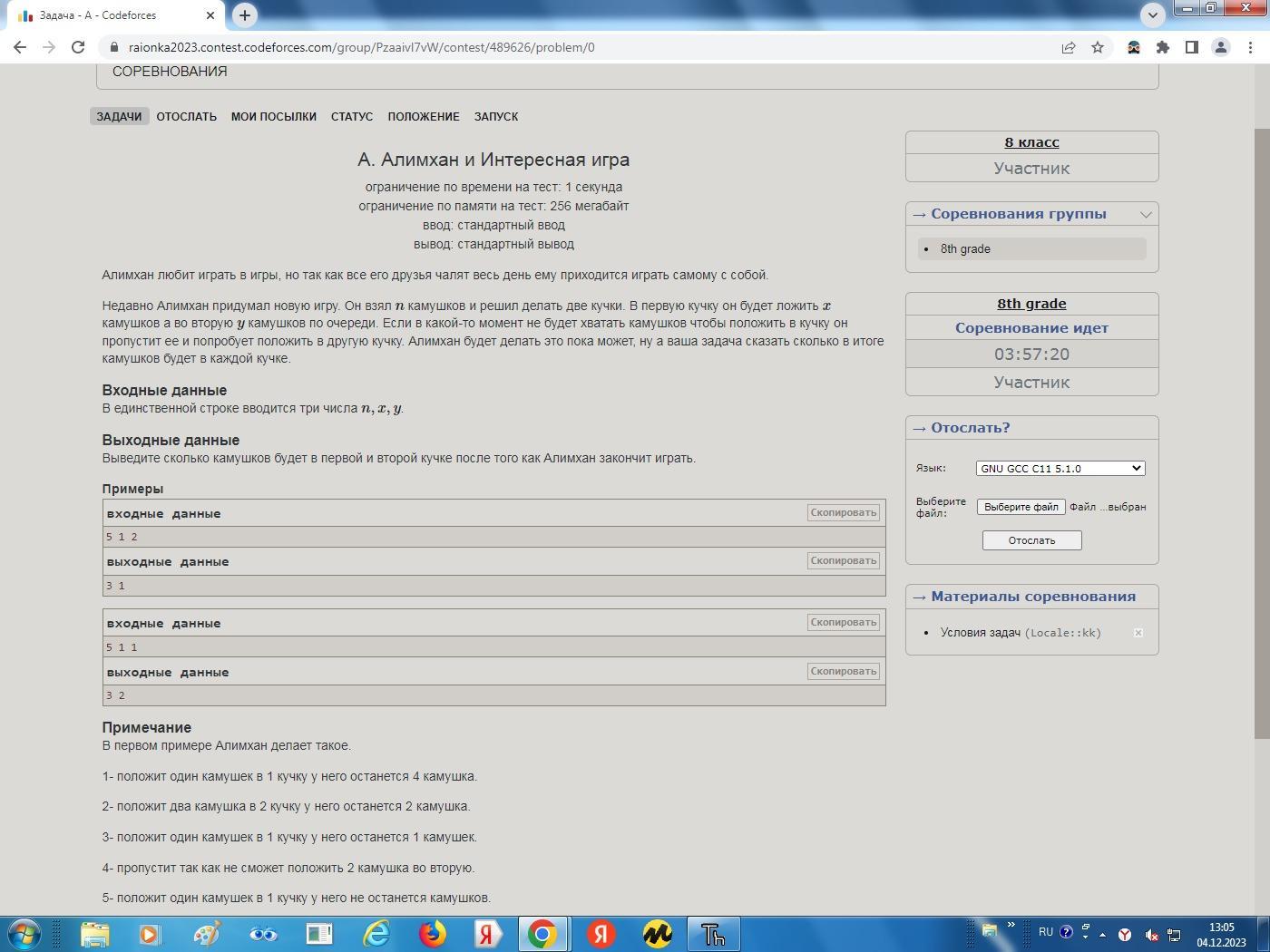Go to the ПОЛОЖЕНИЕ standings tab

point(423,117)
